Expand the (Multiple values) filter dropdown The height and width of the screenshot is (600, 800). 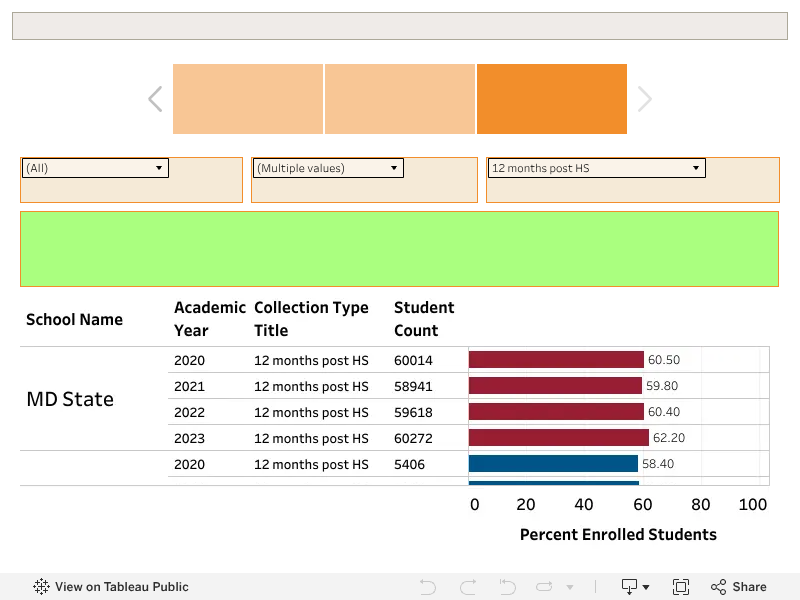click(x=328, y=168)
